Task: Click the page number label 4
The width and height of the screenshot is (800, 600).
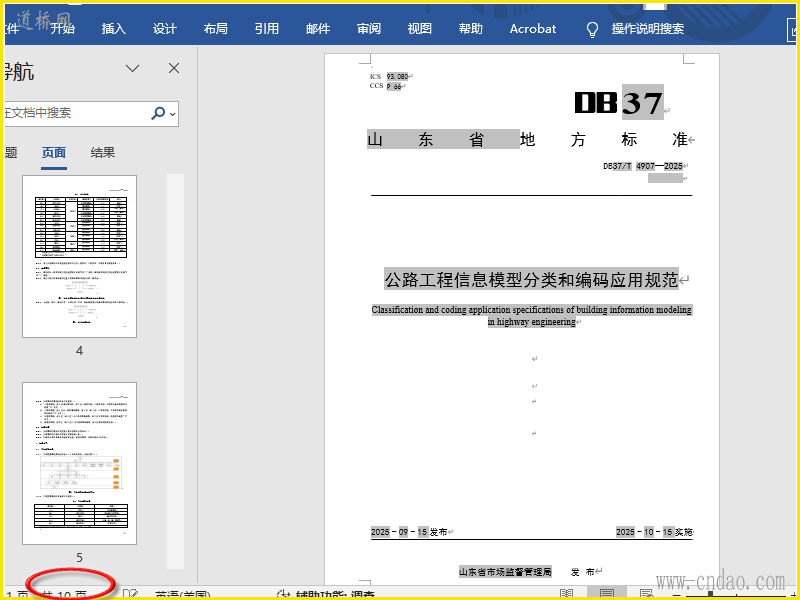Action: 80,351
